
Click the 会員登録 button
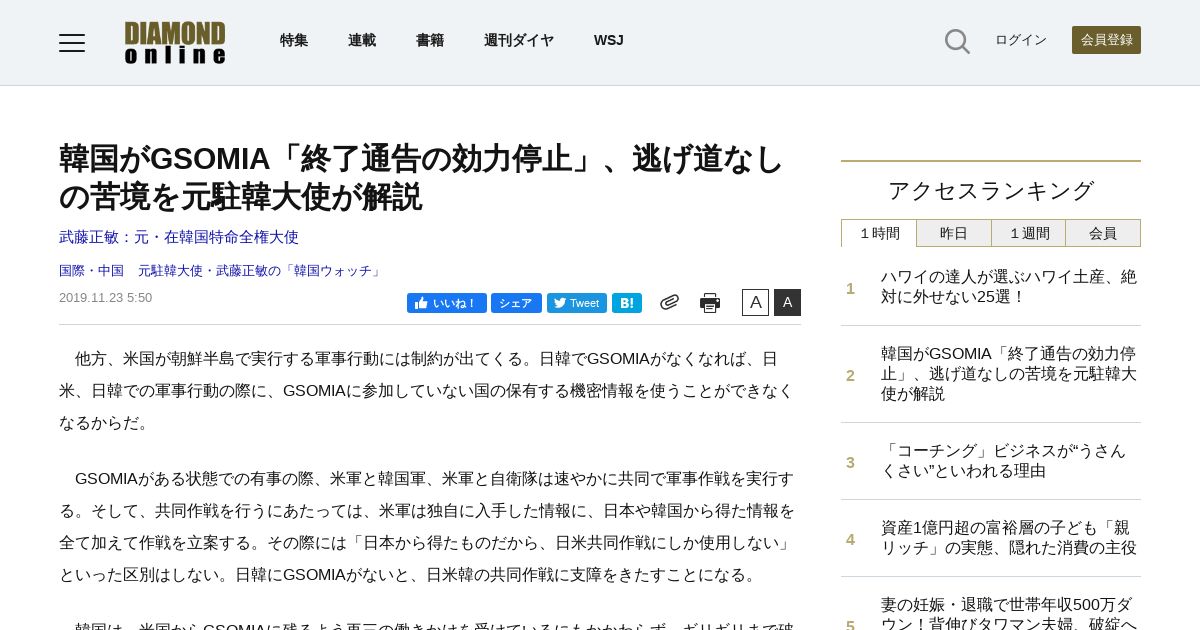click(1106, 40)
